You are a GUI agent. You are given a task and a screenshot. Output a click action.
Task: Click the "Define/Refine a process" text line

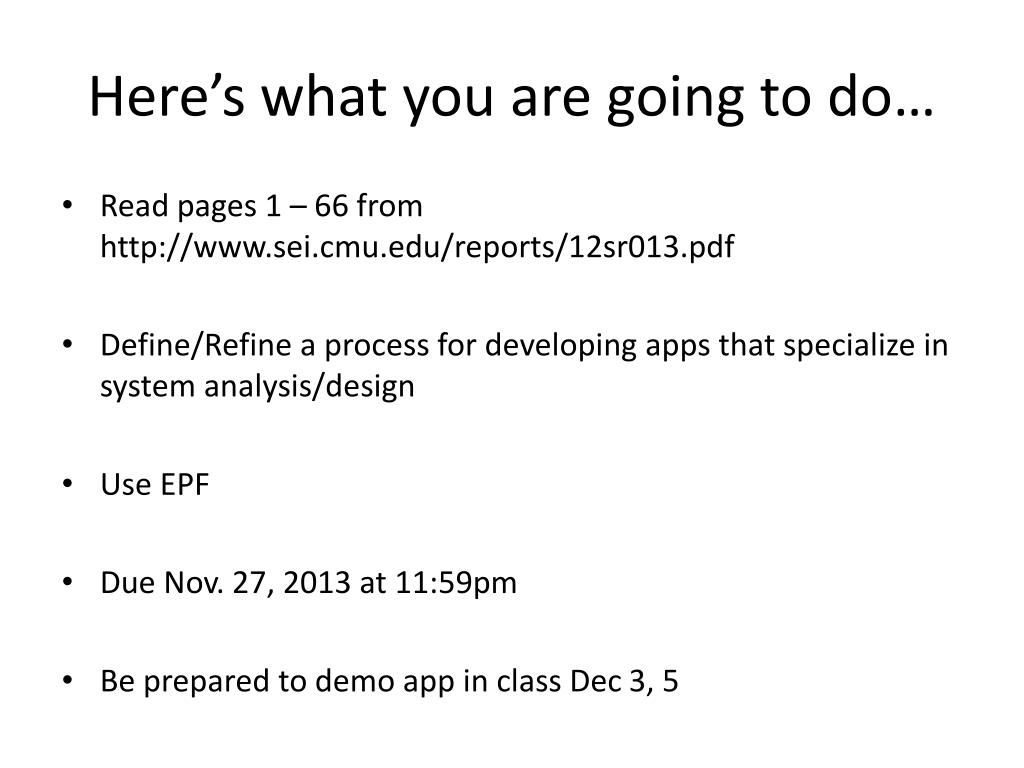click(x=524, y=346)
